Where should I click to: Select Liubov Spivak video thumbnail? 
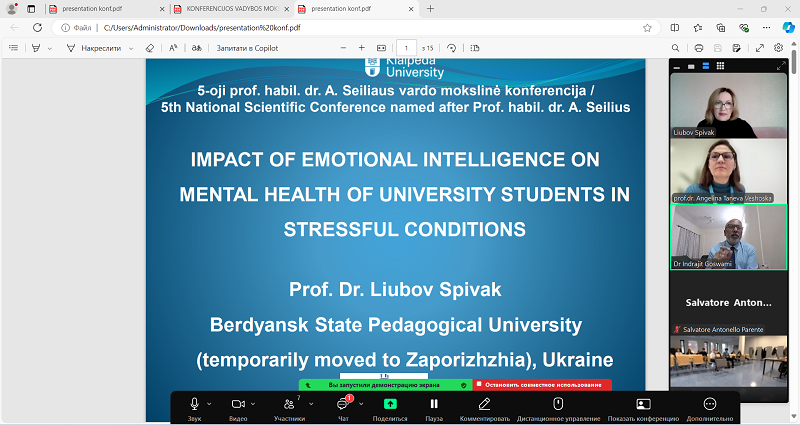pyautogui.click(x=729, y=105)
